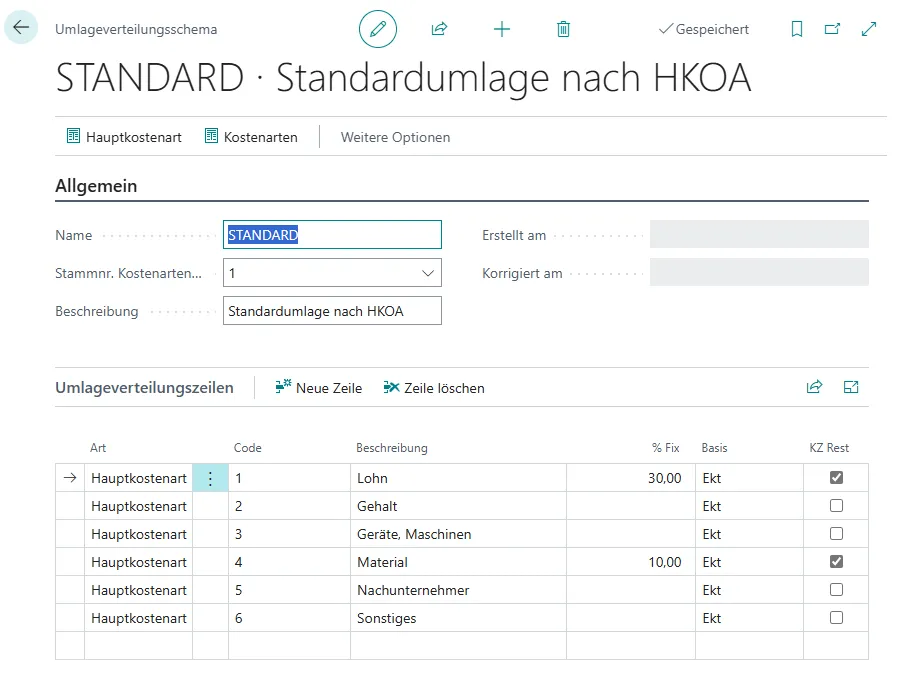Open the Umlageverteilungszeilen in Excel
Screen dimensions: 917x683
point(851,387)
